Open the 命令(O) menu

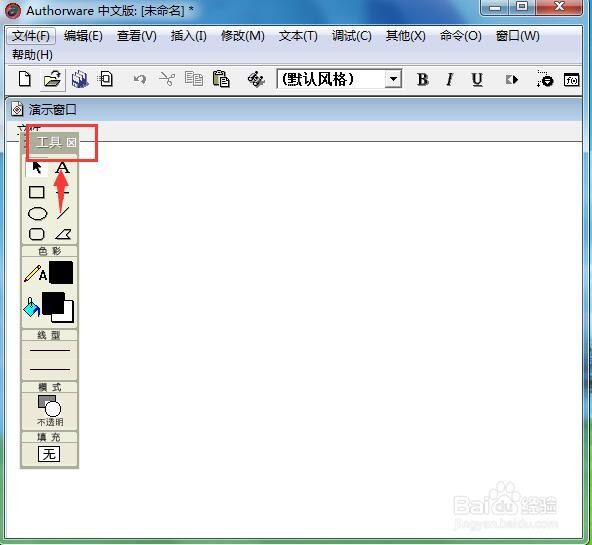461,36
